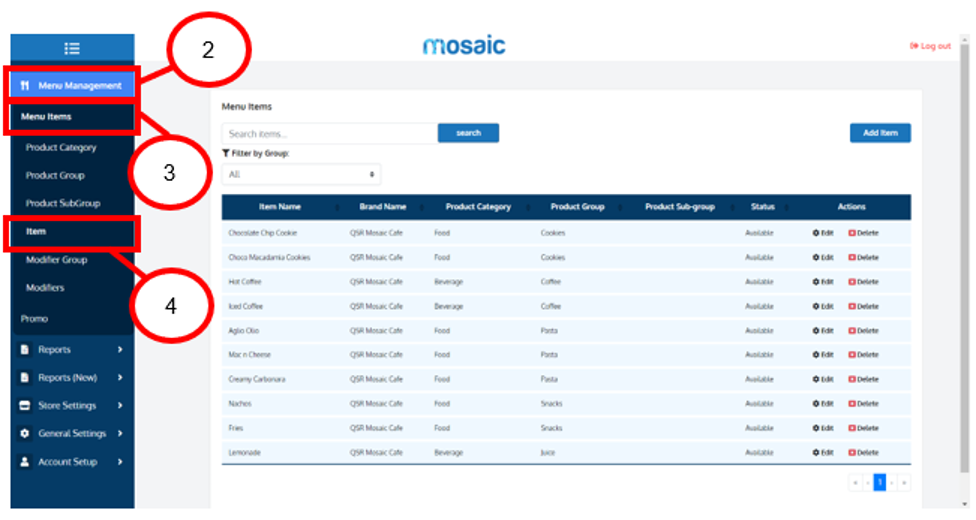Screen dimensions: 976x520
Task: Select the Hot Coffee item name cell
Action: click(x=245, y=282)
